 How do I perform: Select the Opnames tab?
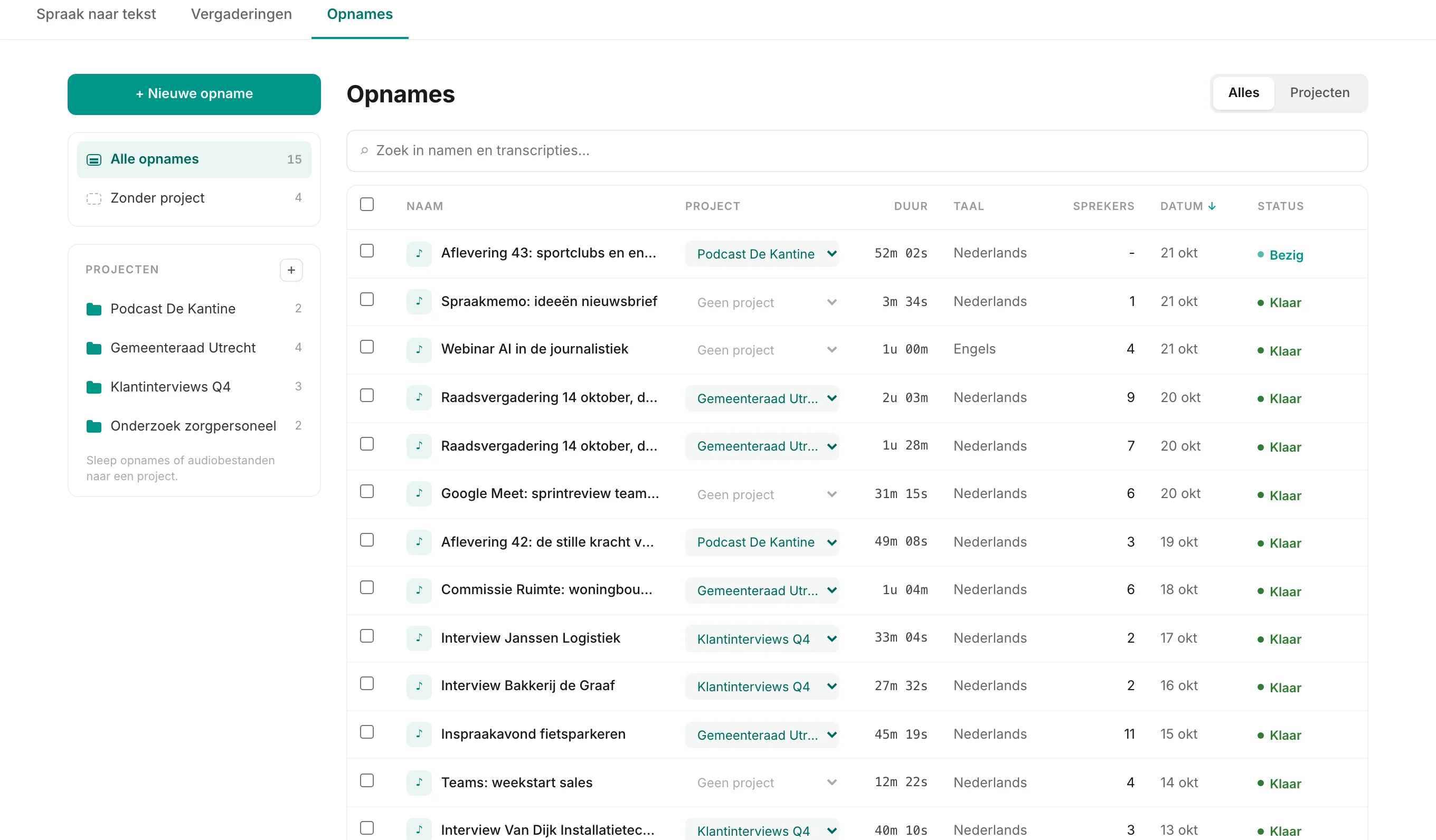[360, 14]
